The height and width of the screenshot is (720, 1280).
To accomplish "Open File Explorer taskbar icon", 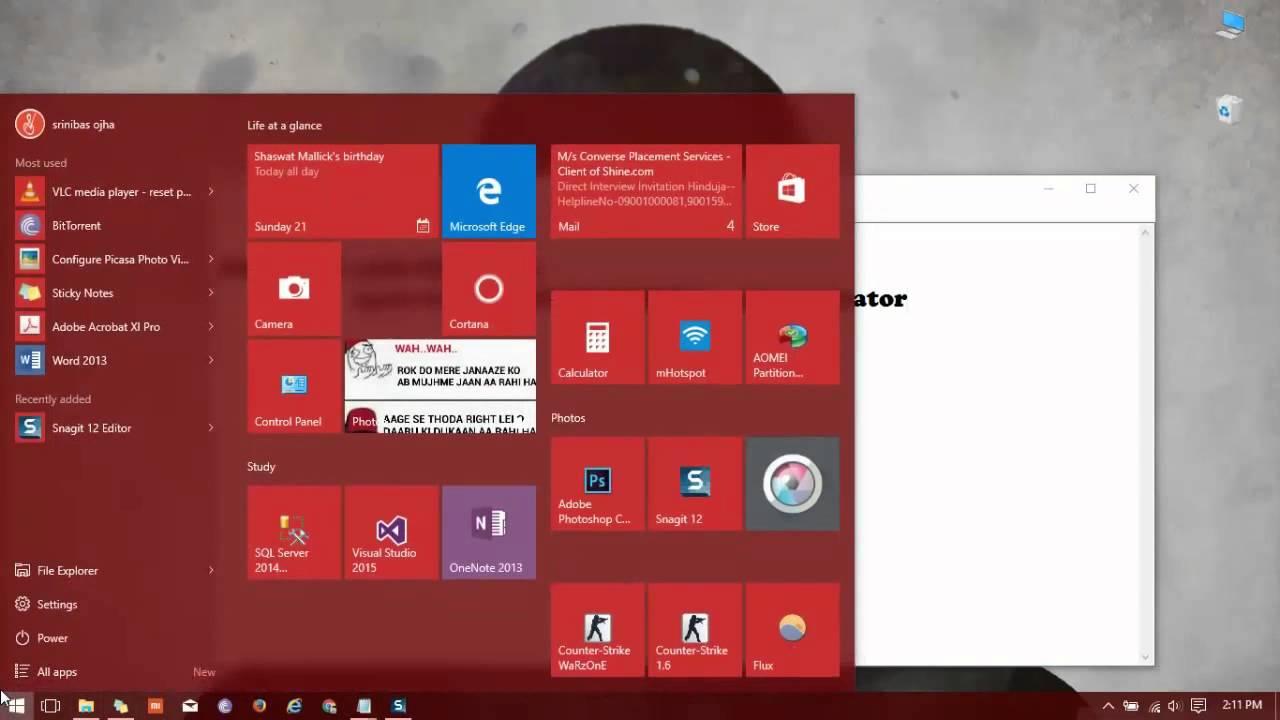I will pyautogui.click(x=86, y=706).
